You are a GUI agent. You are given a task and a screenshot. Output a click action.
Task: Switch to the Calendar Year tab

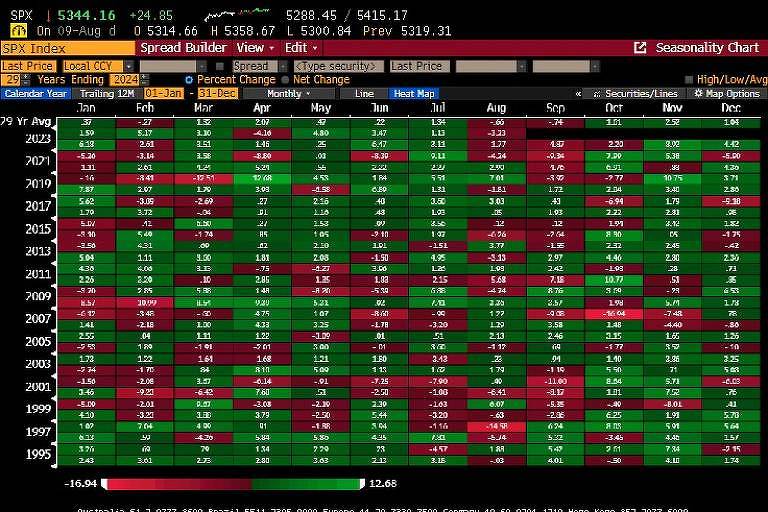36,93
